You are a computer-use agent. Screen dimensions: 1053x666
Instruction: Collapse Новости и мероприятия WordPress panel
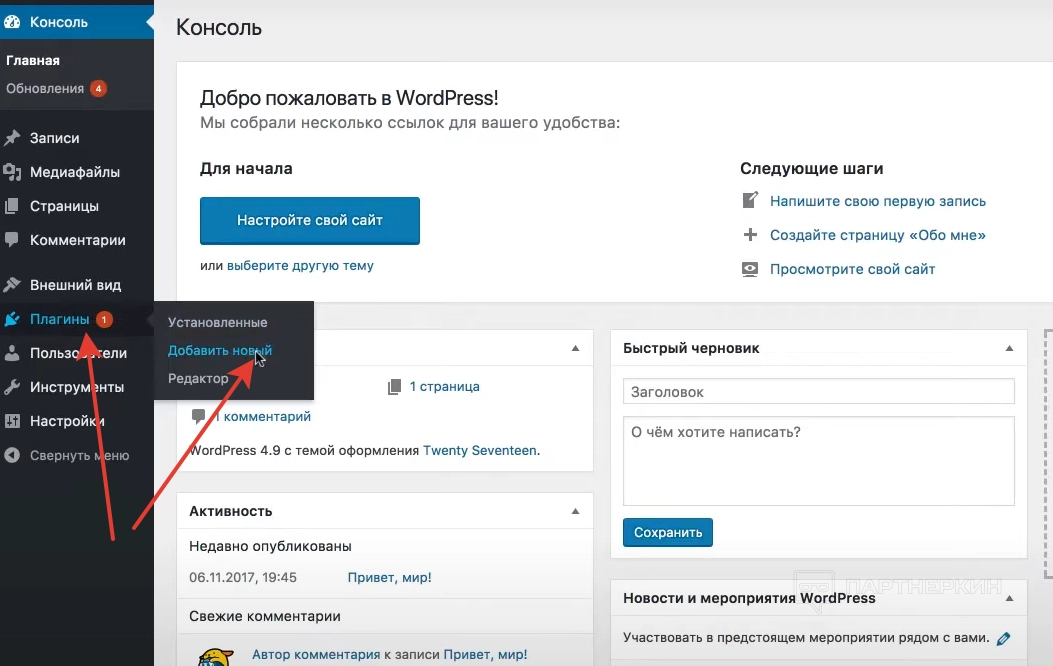1008,598
